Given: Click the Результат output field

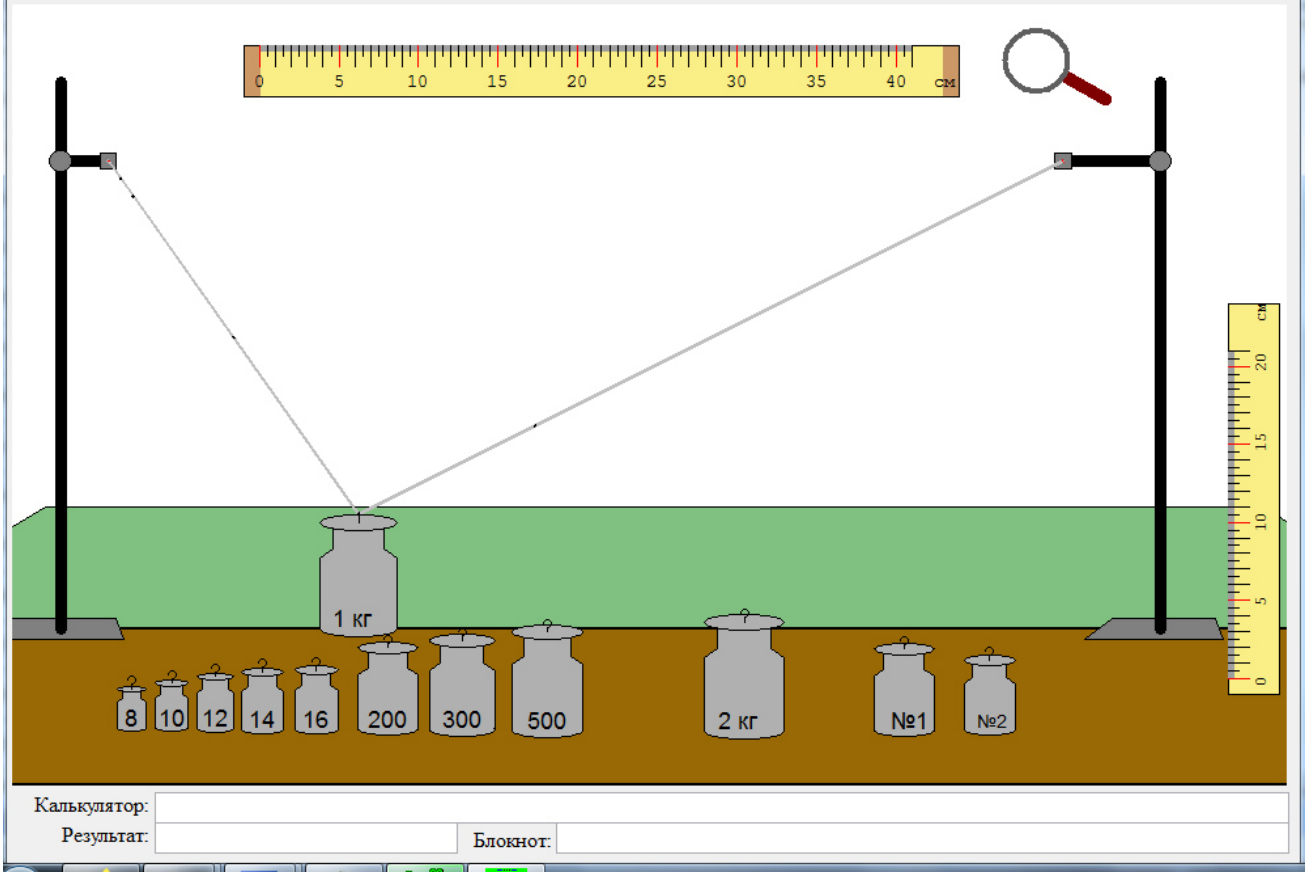Looking at the screenshot, I should (306, 838).
